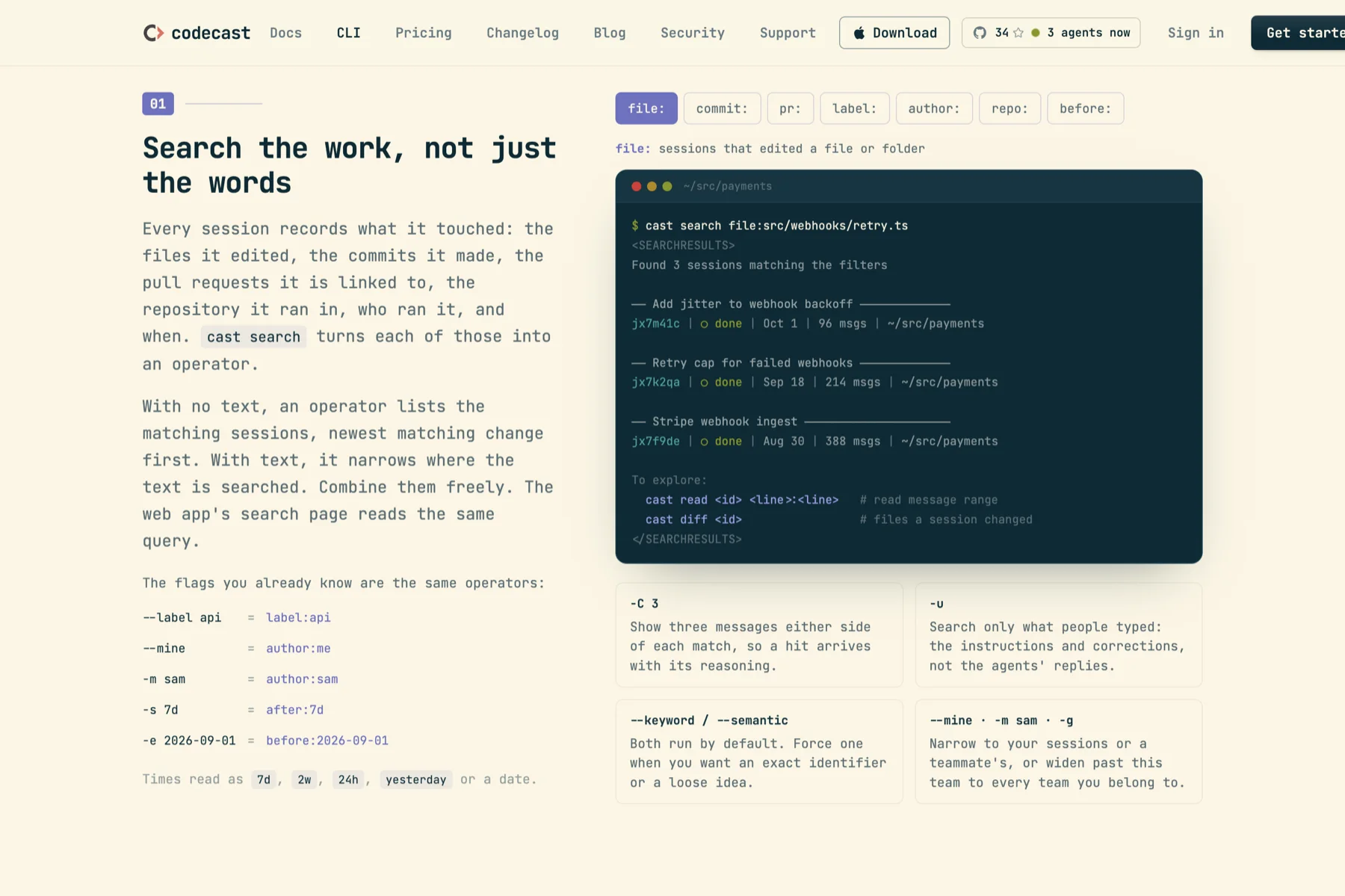Click the green agents status dot
The image size is (1345, 896).
pyautogui.click(x=1036, y=33)
